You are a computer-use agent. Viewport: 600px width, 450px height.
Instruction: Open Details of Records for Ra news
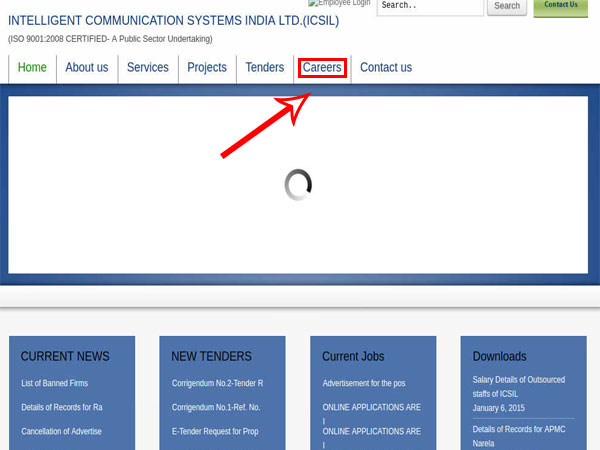[x=62, y=407]
